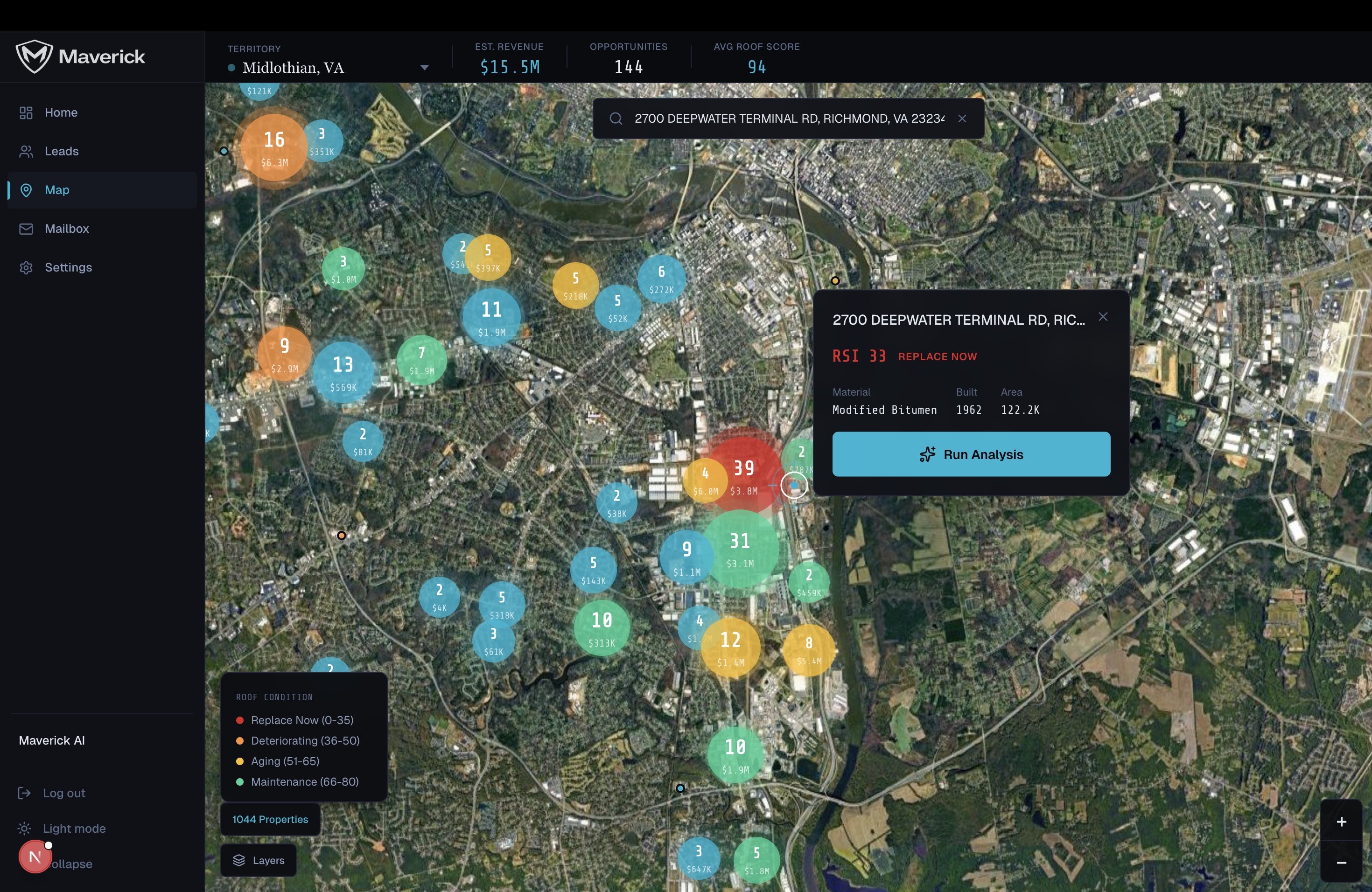Image resolution: width=1372 pixels, height=892 pixels.
Task: Click the yellow 5 cluster ($218K)
Action: click(575, 285)
